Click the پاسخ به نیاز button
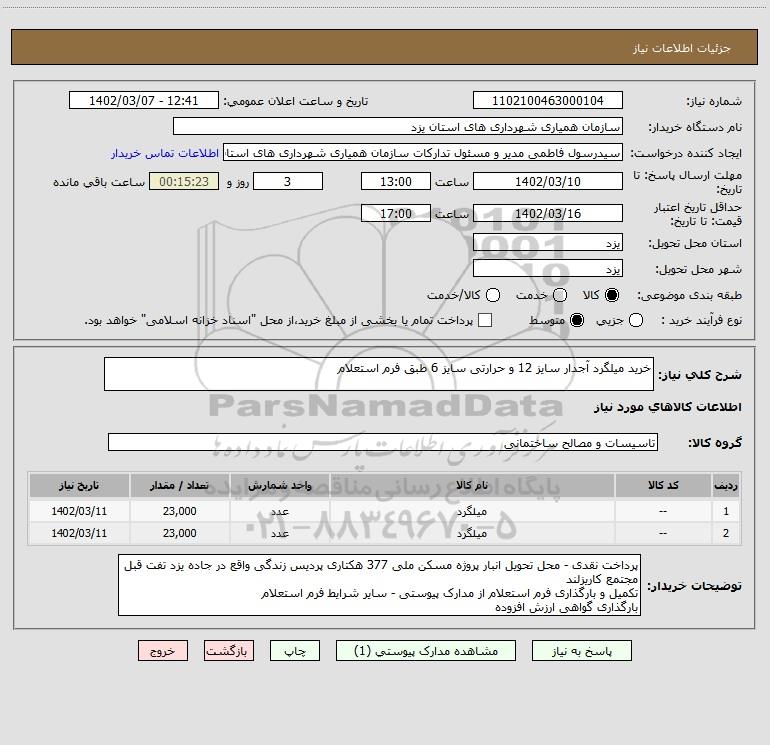The width and height of the screenshot is (770, 745). click(582, 651)
